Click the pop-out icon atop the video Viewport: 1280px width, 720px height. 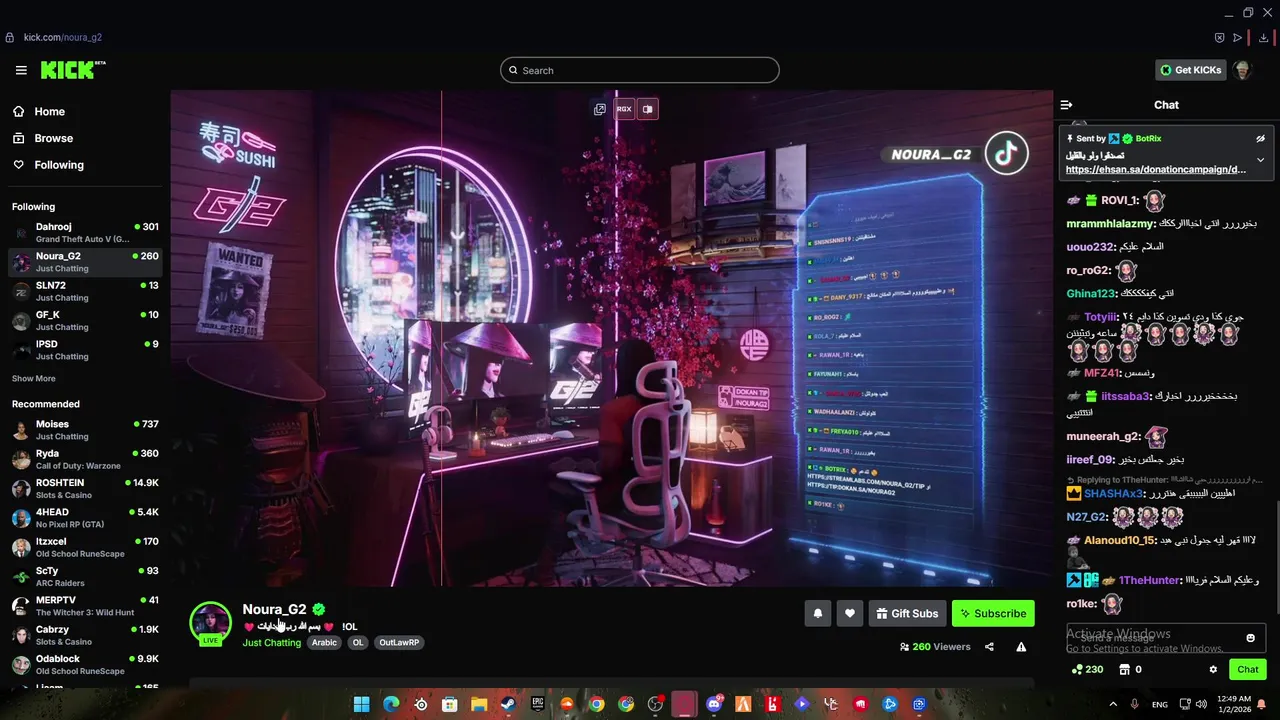600,109
